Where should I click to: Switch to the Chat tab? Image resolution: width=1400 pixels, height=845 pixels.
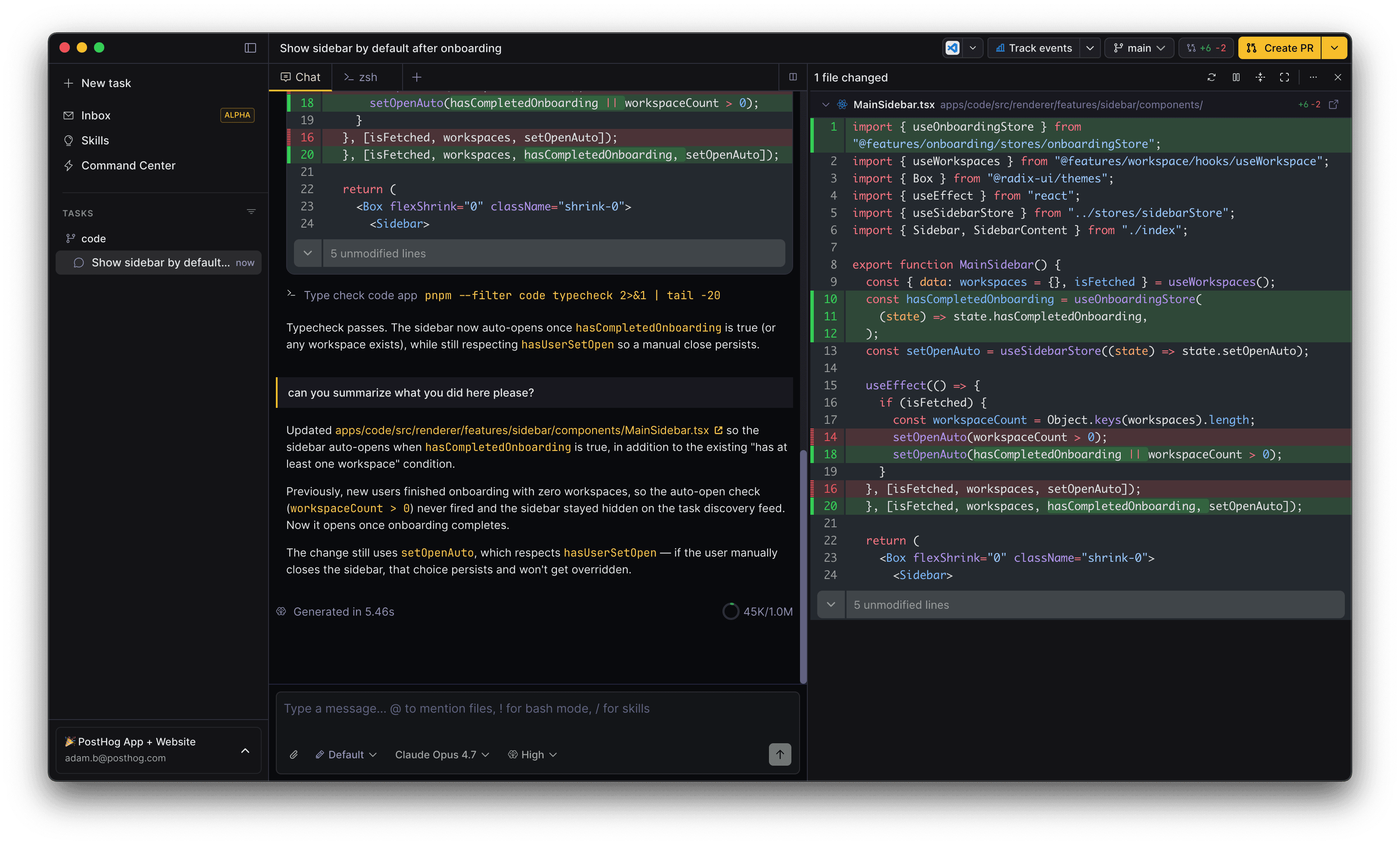pyautogui.click(x=300, y=77)
